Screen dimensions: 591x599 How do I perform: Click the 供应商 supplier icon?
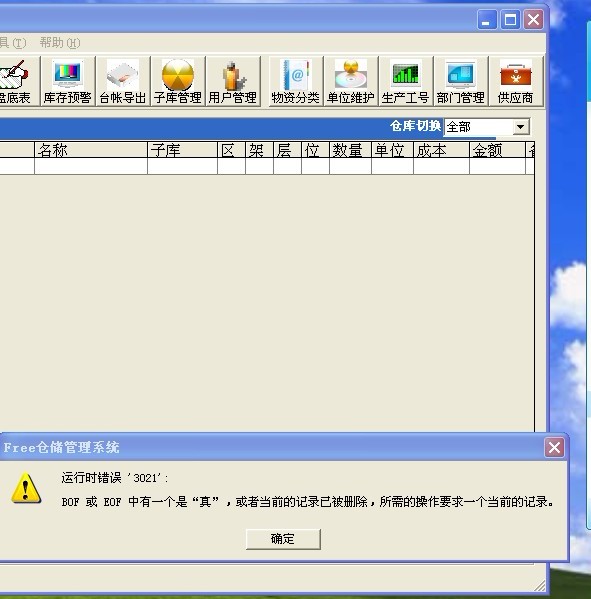point(516,81)
